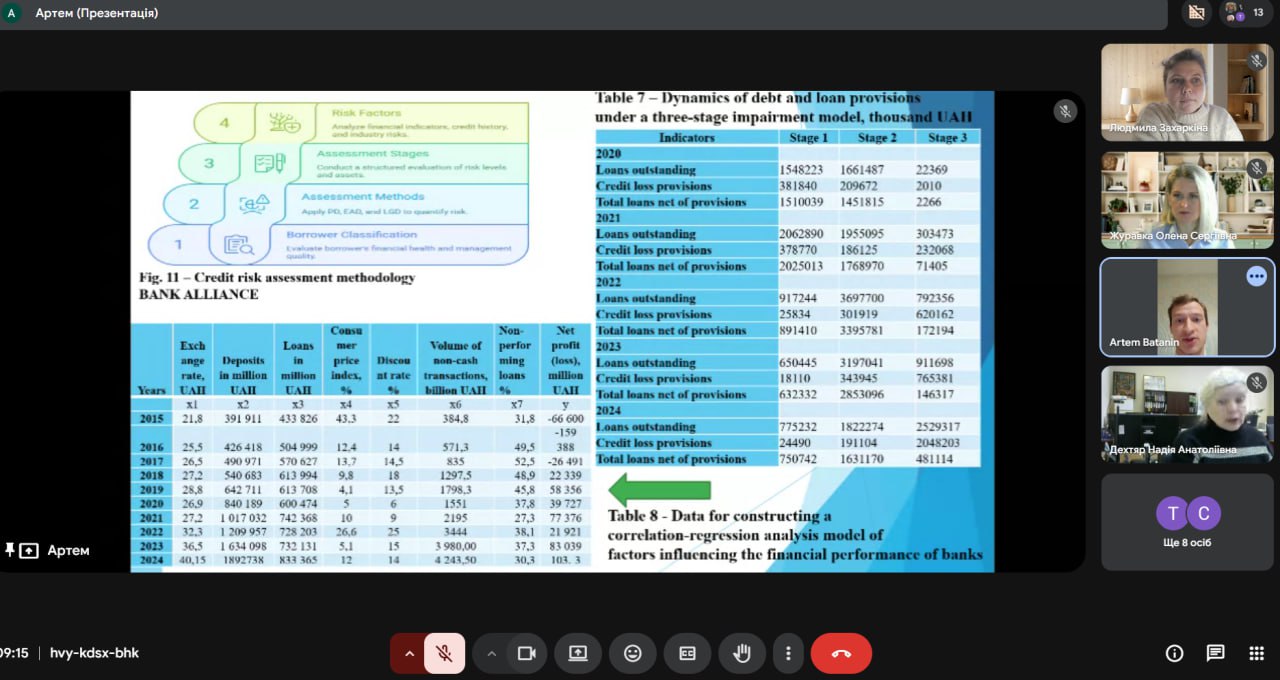Open participant list showing 13 people
The image size is (1280, 680).
(1246, 13)
